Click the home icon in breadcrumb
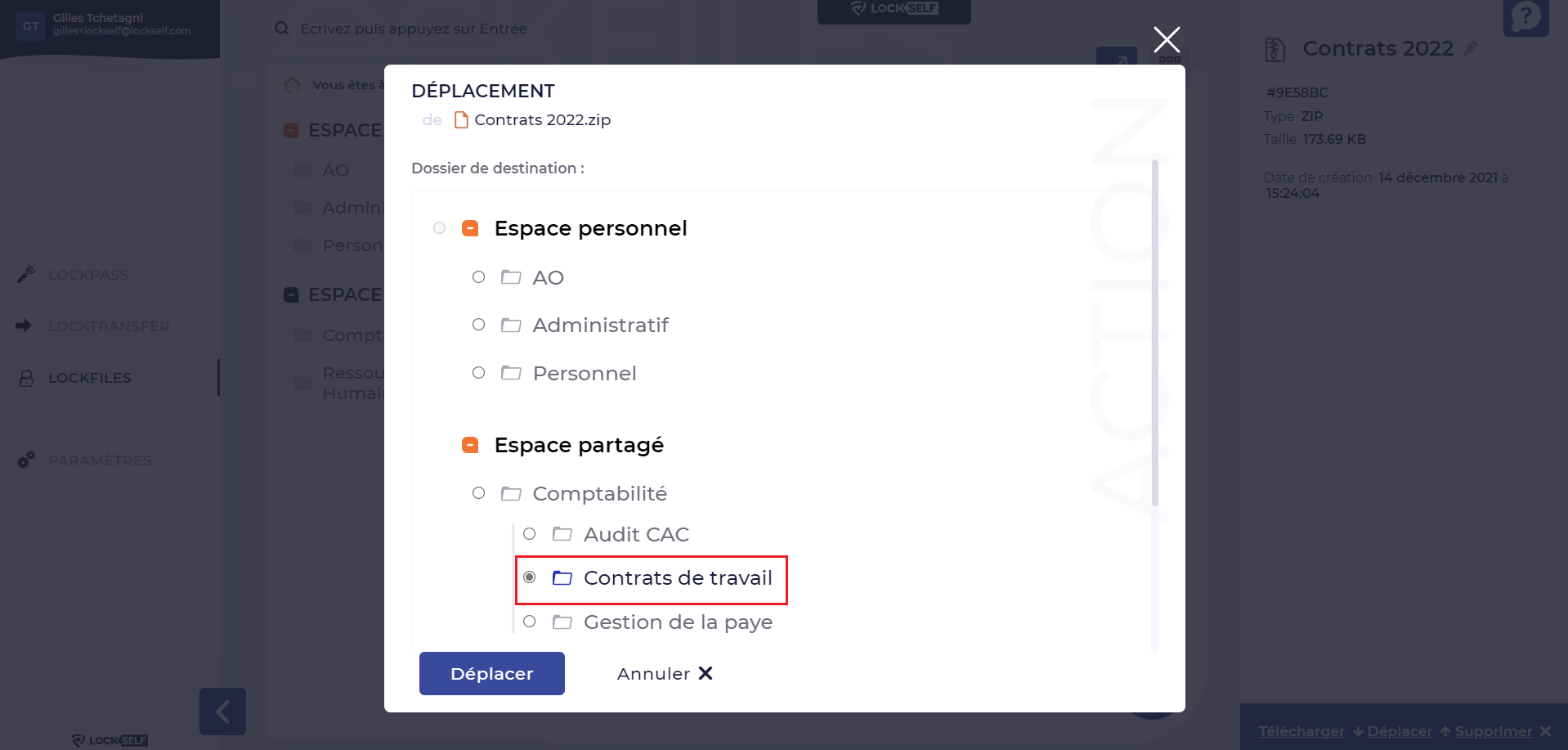This screenshot has width=1568, height=750. pyautogui.click(x=292, y=85)
